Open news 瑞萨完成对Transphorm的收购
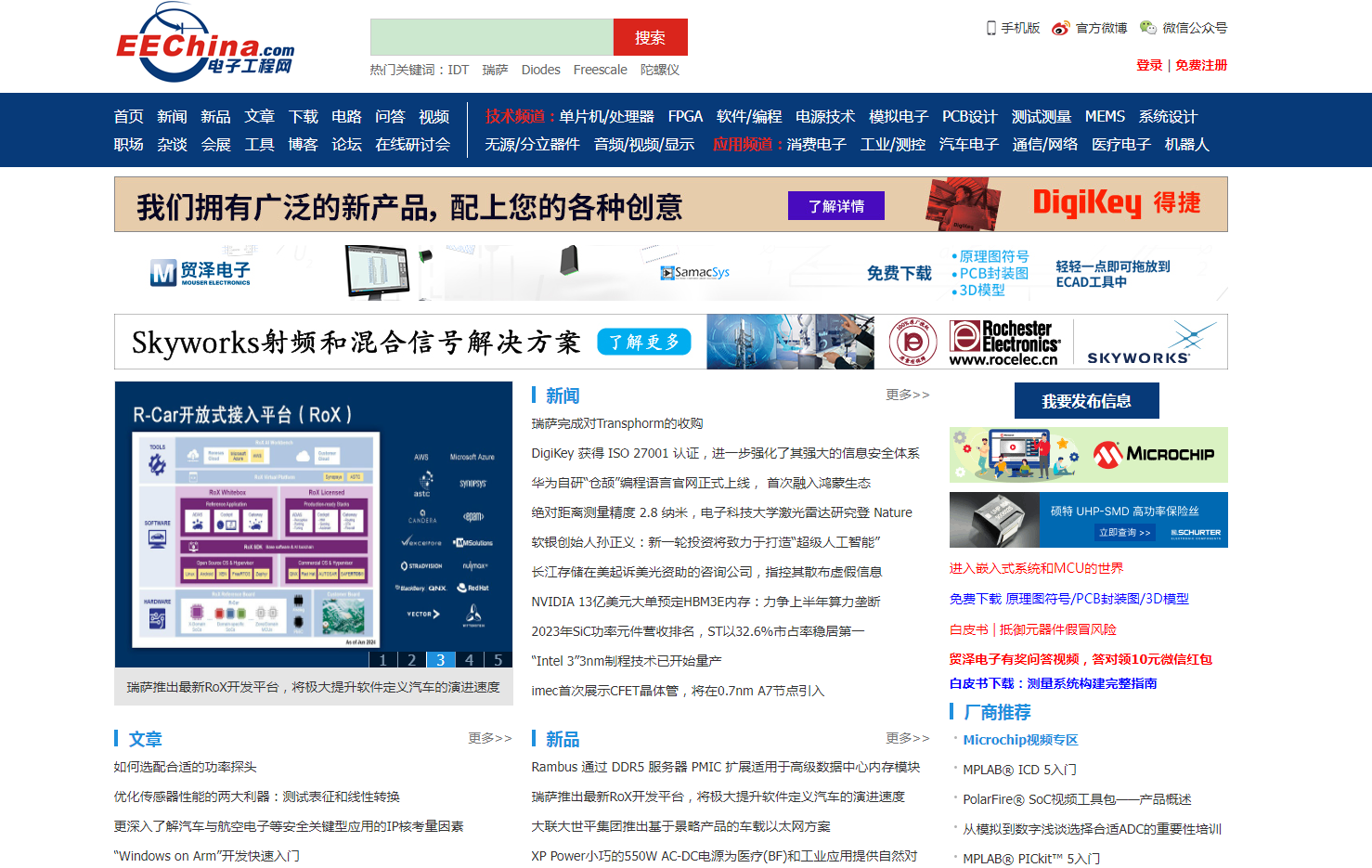 [x=617, y=423]
